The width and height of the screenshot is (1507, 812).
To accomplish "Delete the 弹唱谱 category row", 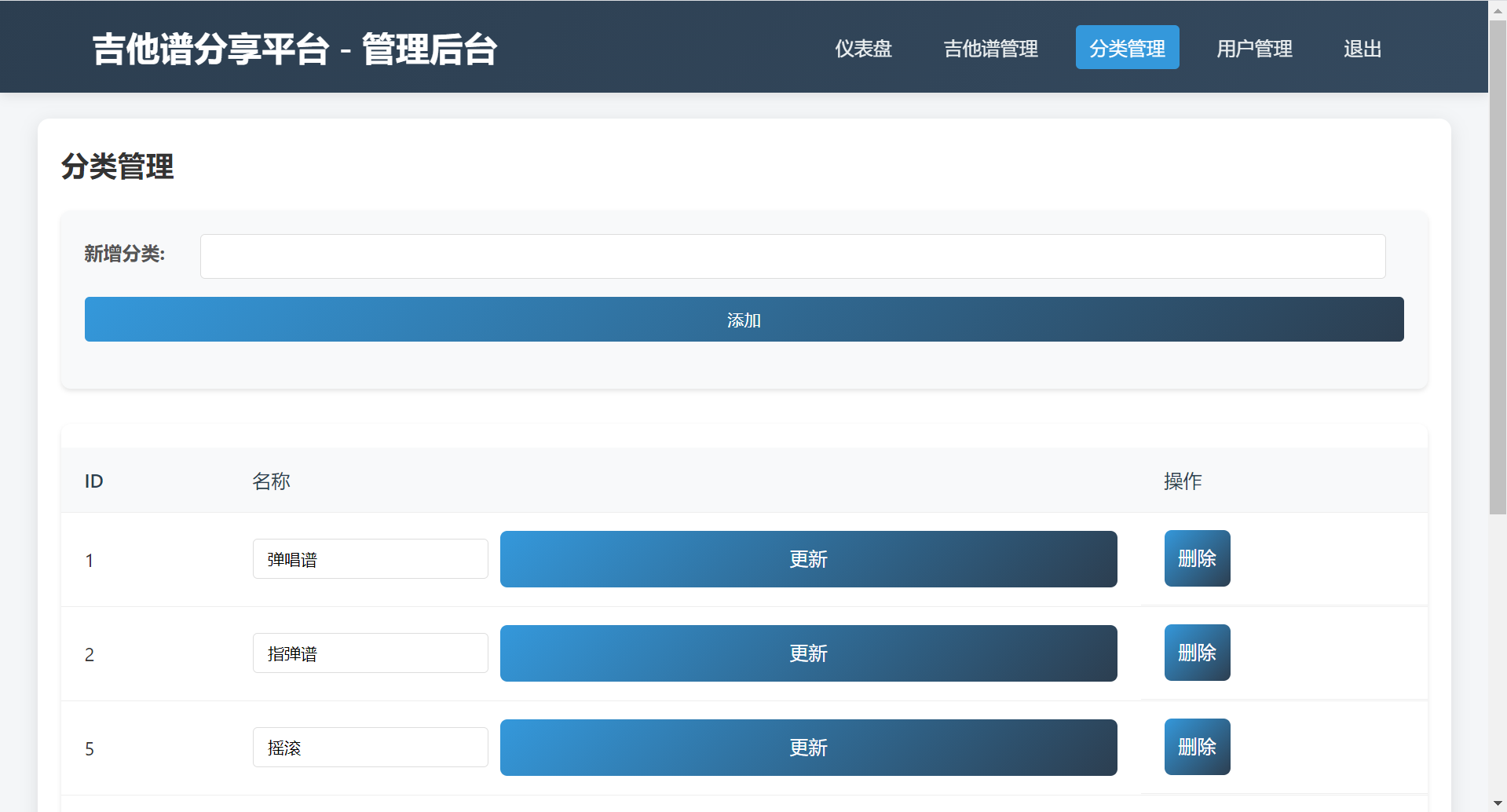I will click(1197, 558).
